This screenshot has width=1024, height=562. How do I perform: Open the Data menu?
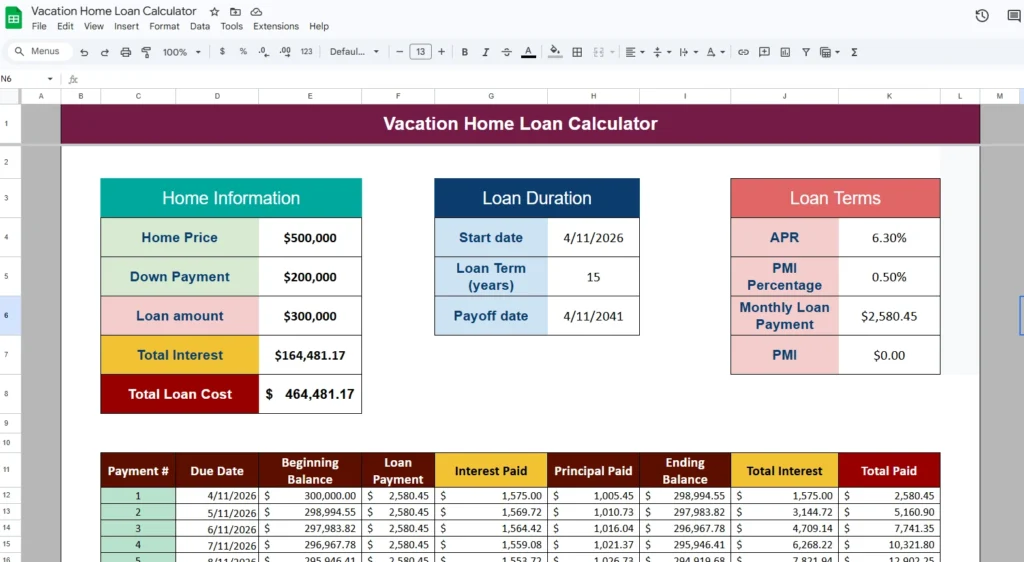coord(200,26)
